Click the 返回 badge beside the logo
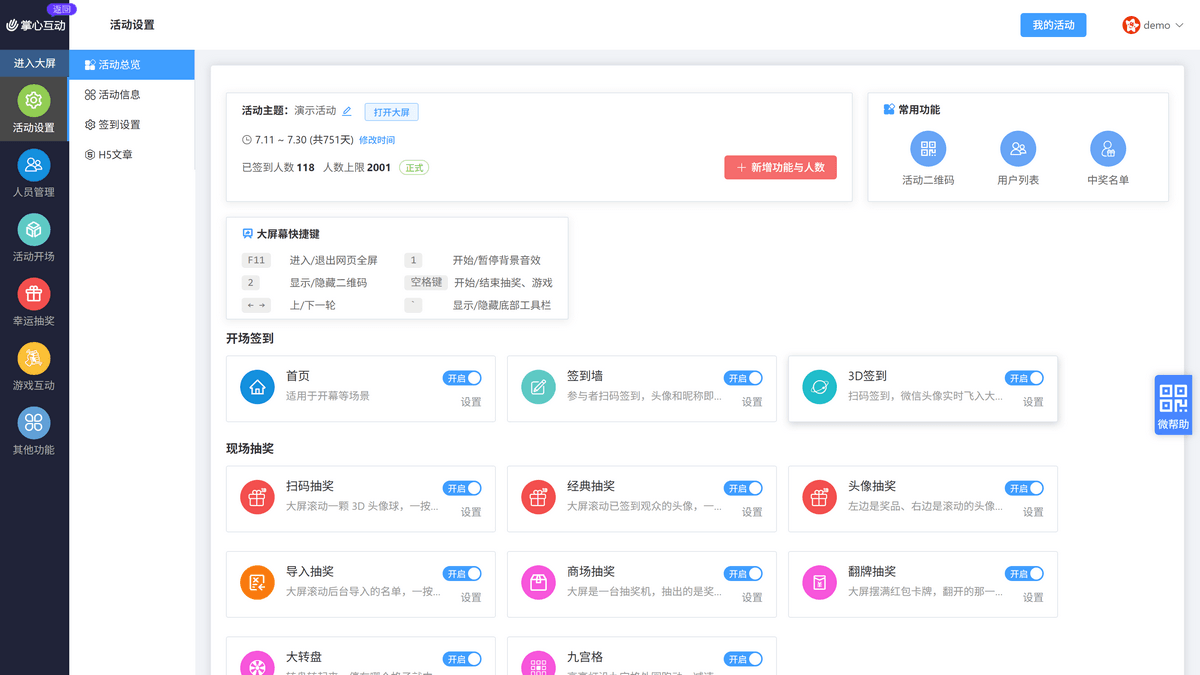The width and height of the screenshot is (1200, 675). 61,8
